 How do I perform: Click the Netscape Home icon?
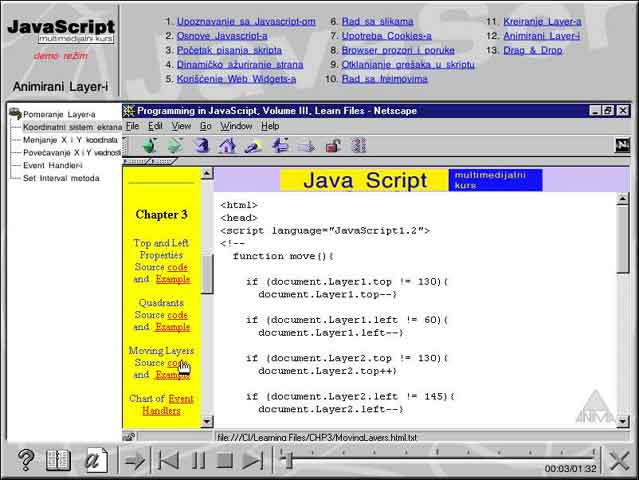227,145
